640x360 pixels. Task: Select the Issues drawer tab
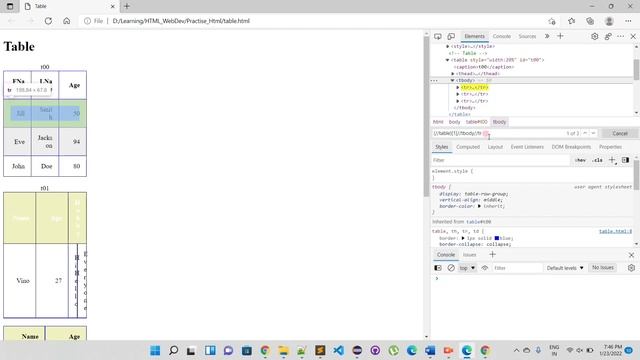pyautogui.click(x=469, y=255)
